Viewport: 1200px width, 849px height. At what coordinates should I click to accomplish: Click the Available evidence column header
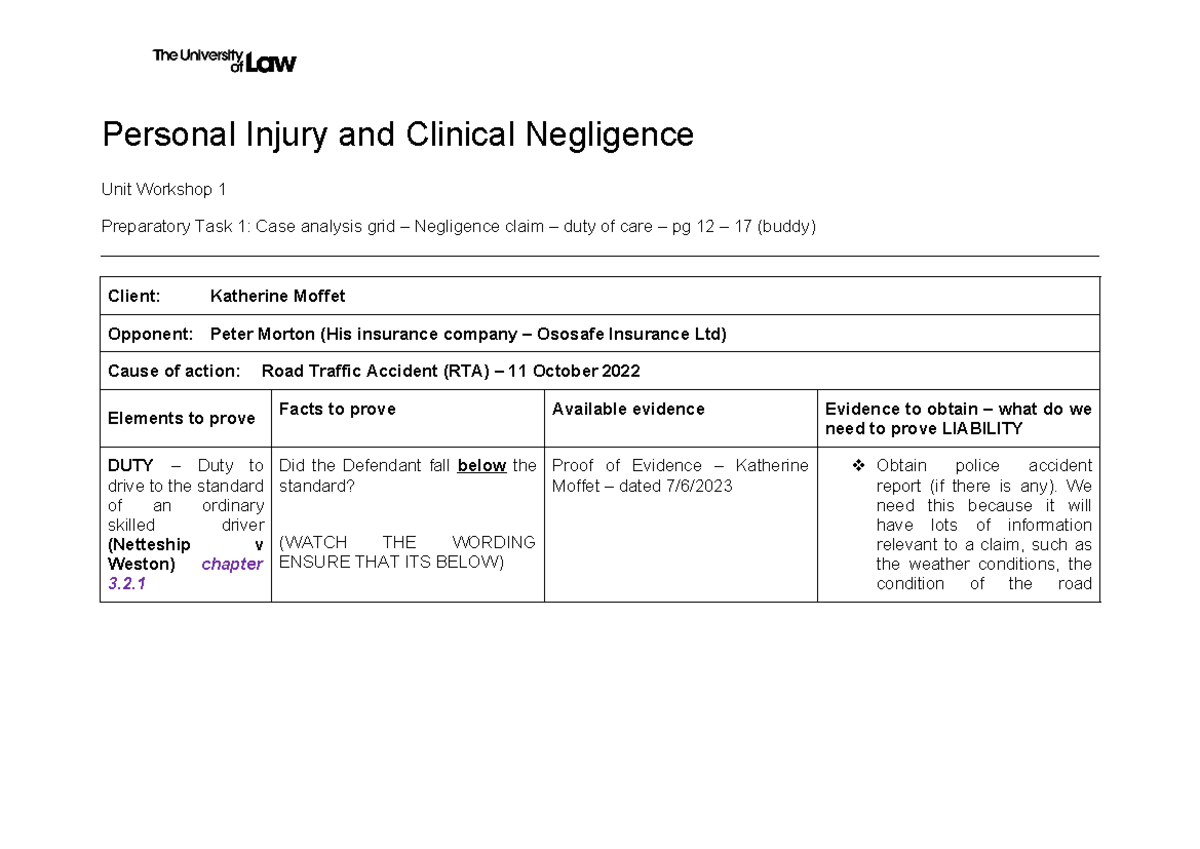coord(681,418)
